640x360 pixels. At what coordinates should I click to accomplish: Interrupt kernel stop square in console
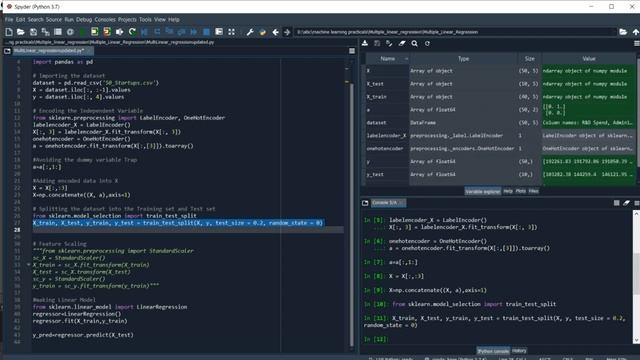pos(616,203)
